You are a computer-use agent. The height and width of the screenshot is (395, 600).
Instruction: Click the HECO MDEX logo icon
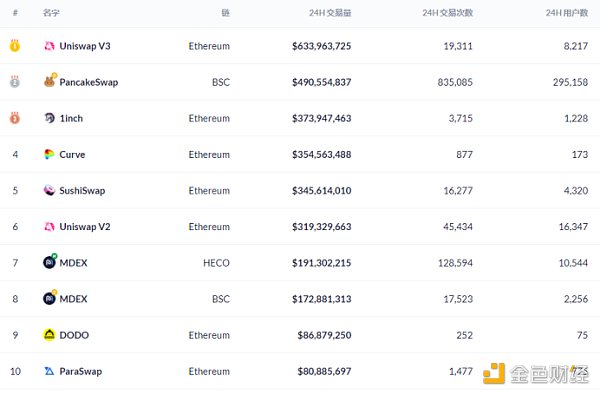pyautogui.click(x=50, y=262)
